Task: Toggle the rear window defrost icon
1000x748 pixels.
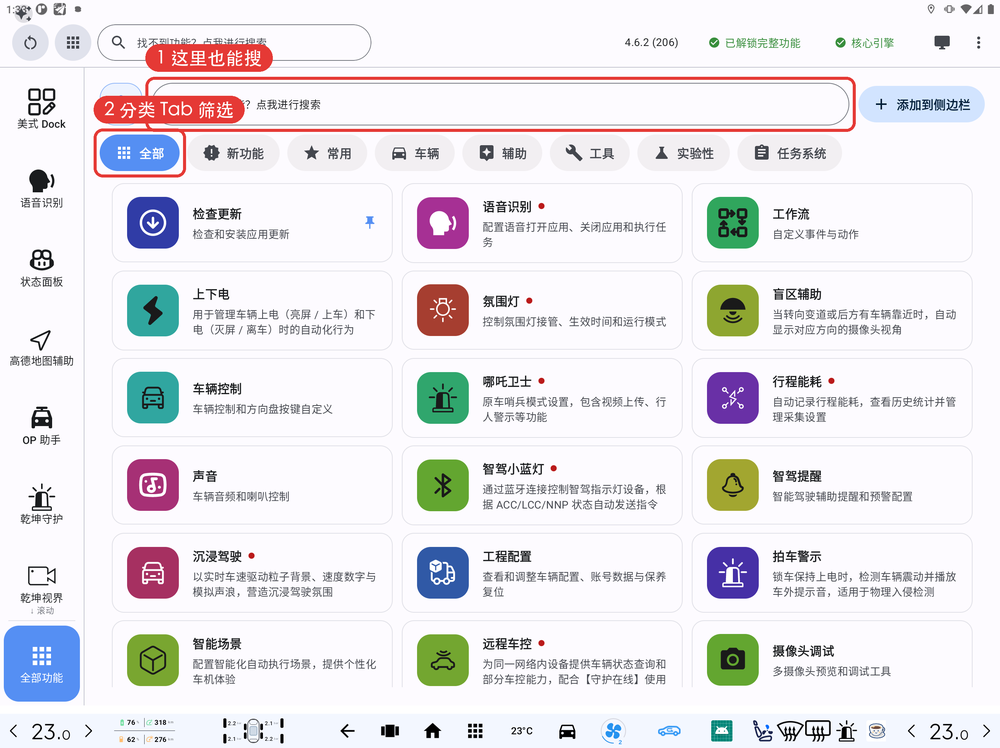Action: tap(818, 731)
